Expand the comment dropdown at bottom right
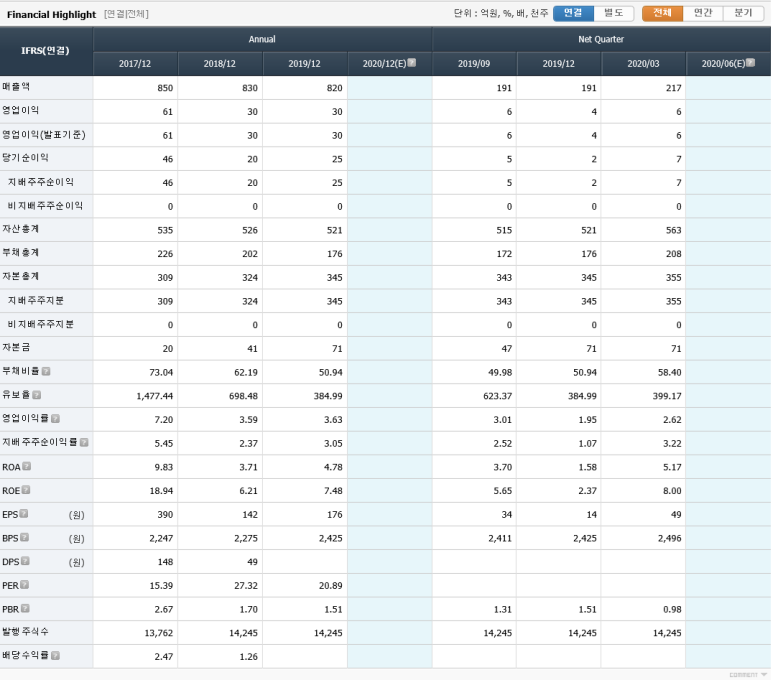This screenshot has height=680, width=773. (x=748, y=675)
